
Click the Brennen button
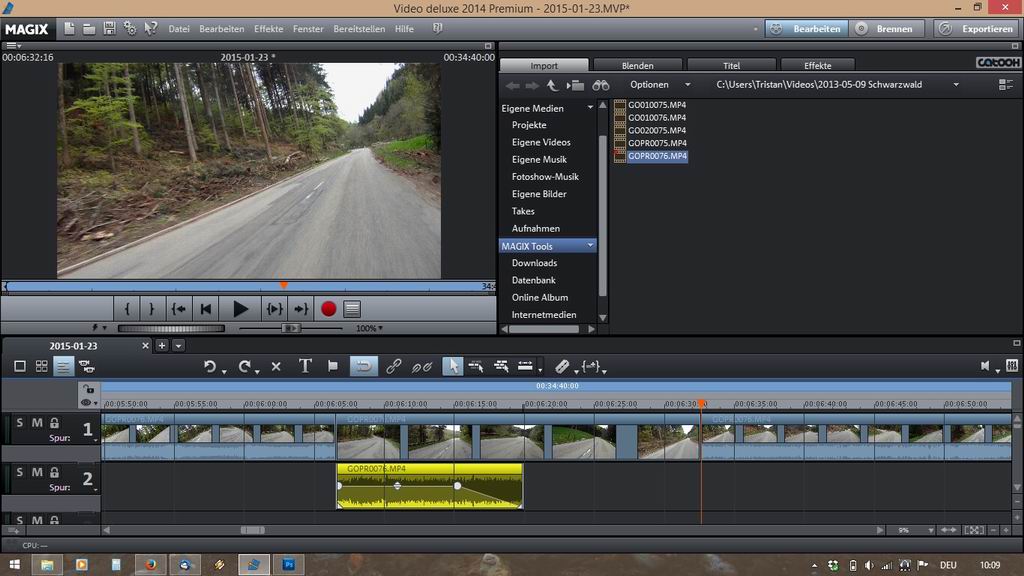pos(885,29)
